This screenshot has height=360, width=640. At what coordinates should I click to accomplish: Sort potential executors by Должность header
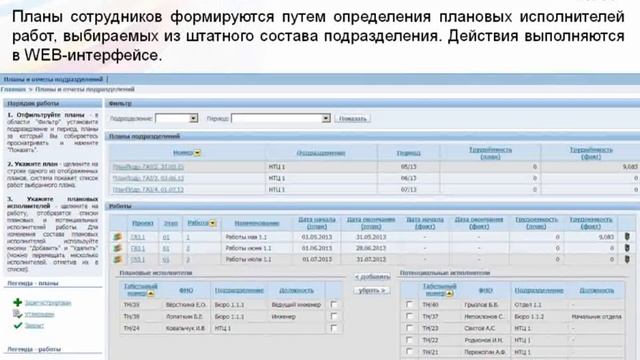(x=596, y=291)
